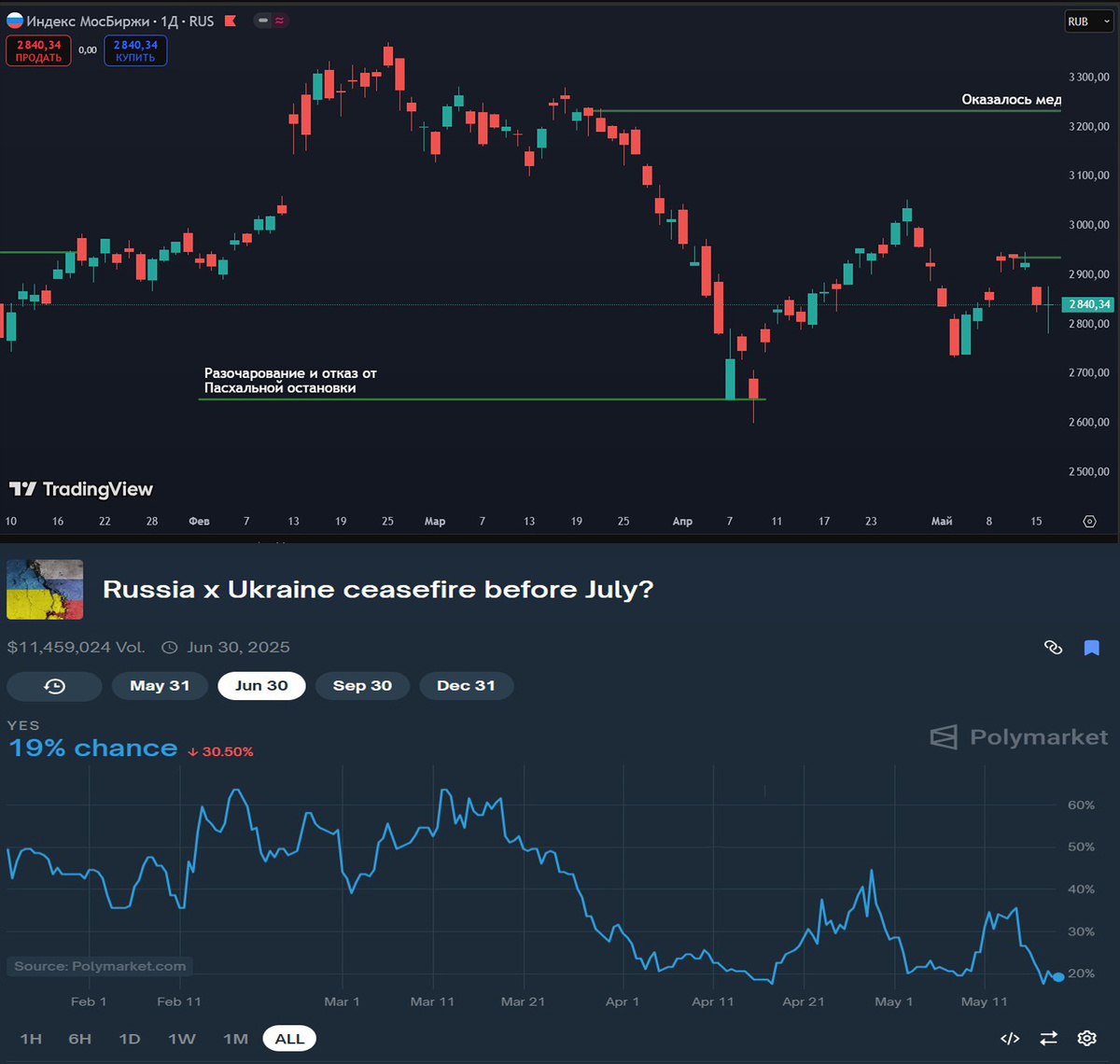The width and height of the screenshot is (1120, 1064).
Task: Click the Апр month label on time axis
Action: (x=682, y=521)
